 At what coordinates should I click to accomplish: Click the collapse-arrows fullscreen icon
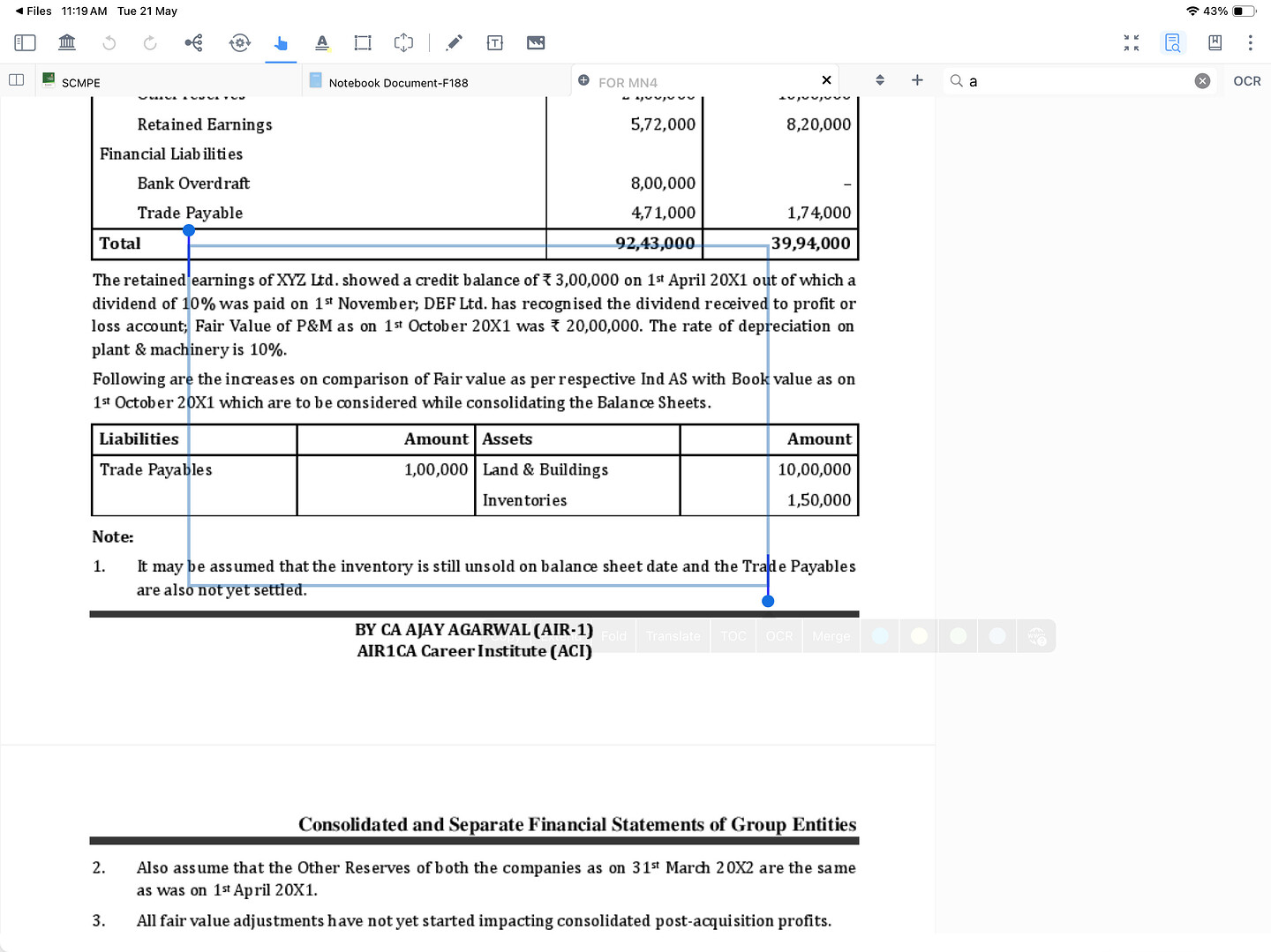point(1132,42)
